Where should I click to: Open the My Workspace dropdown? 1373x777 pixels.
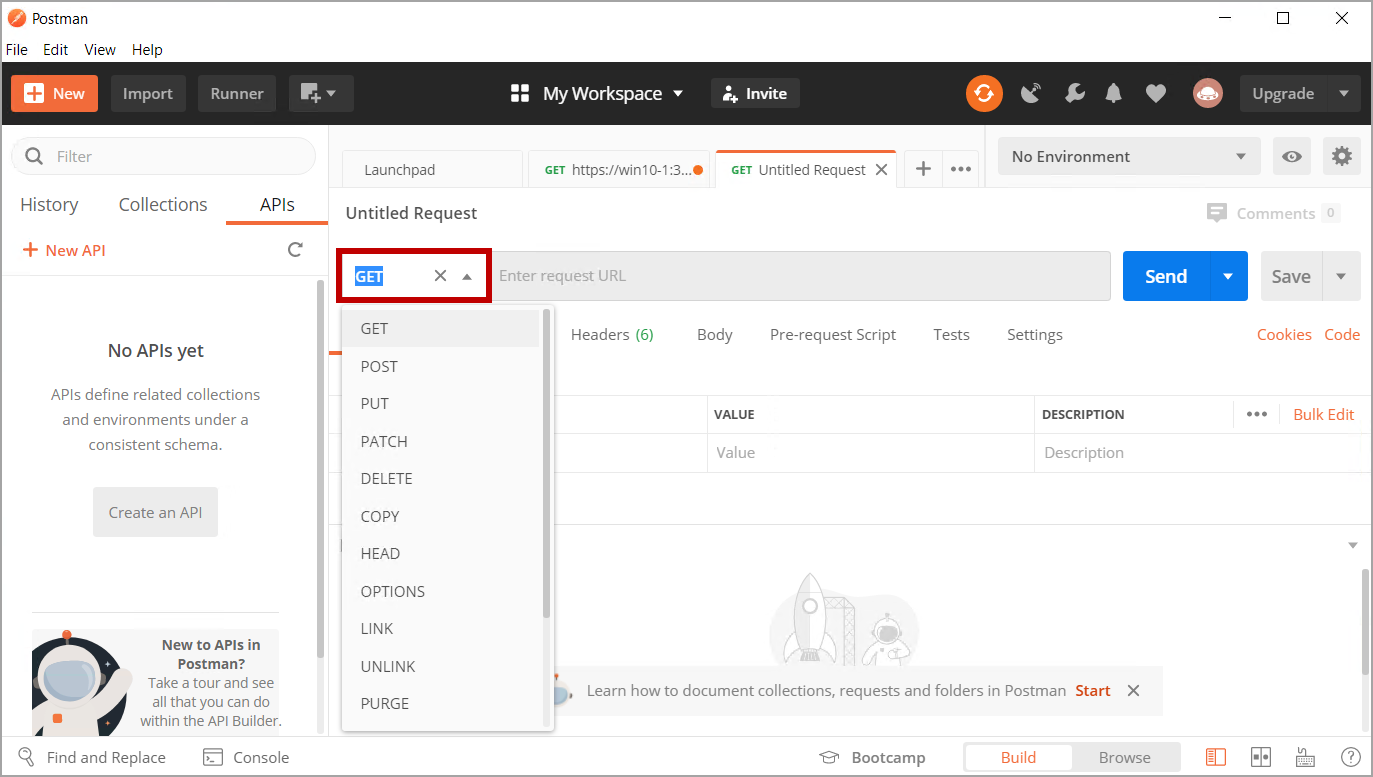[x=597, y=93]
